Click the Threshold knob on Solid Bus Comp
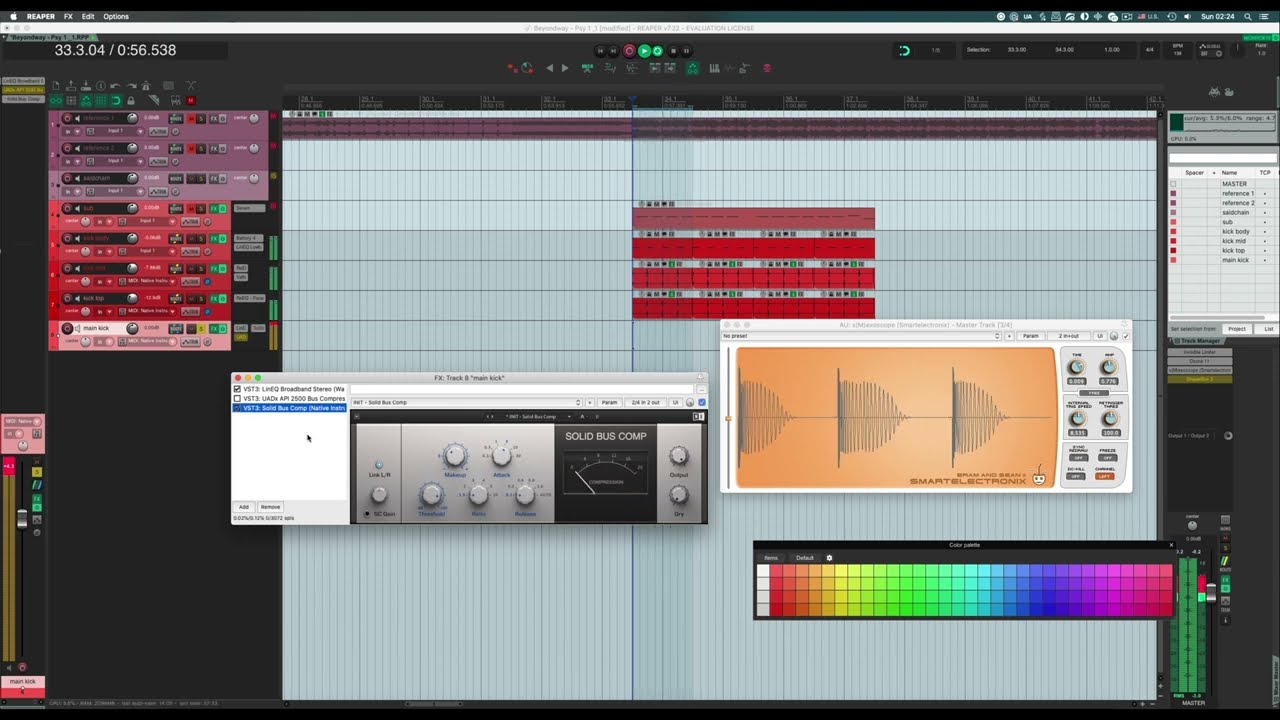Viewport: 1280px width, 720px height. coord(431,494)
